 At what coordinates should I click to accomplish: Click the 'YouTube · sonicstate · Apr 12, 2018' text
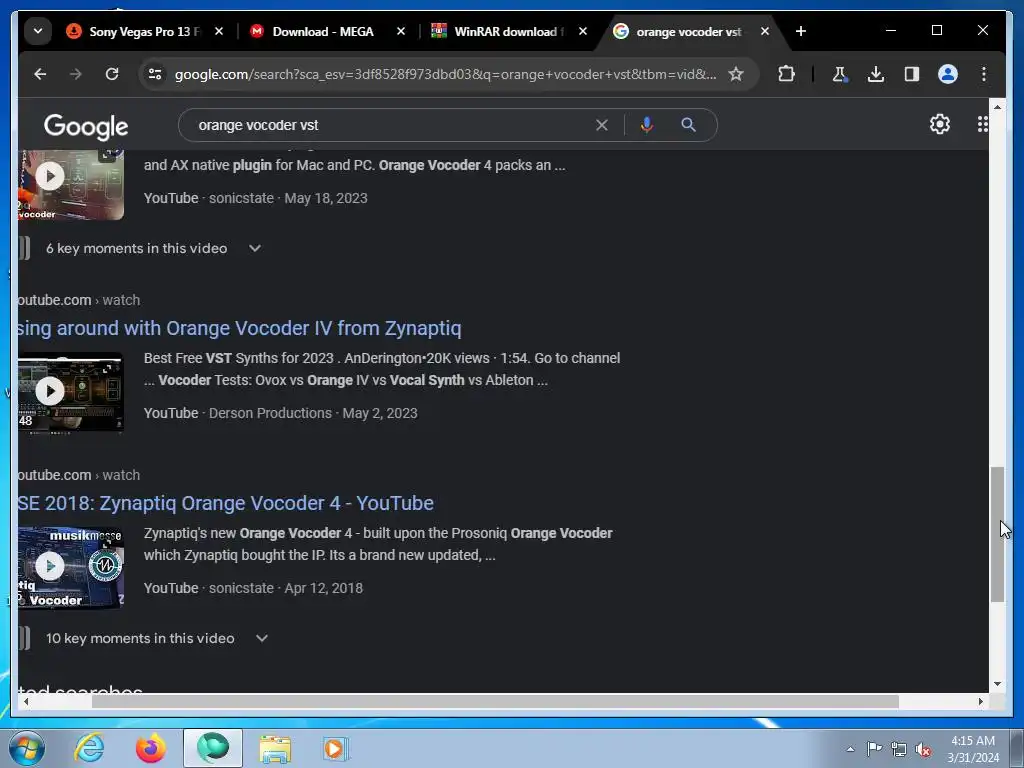(x=253, y=588)
